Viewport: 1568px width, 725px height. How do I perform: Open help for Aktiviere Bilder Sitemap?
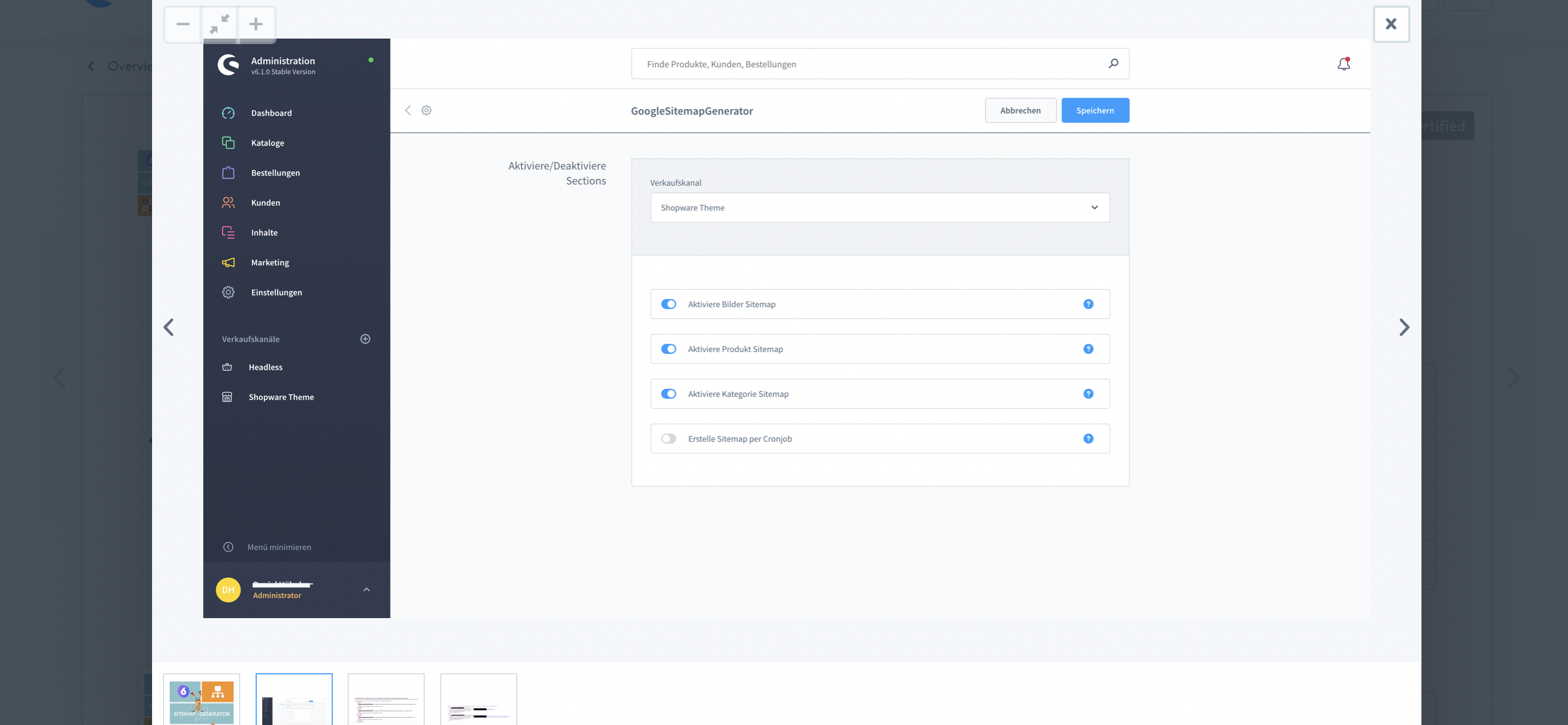[1088, 304]
